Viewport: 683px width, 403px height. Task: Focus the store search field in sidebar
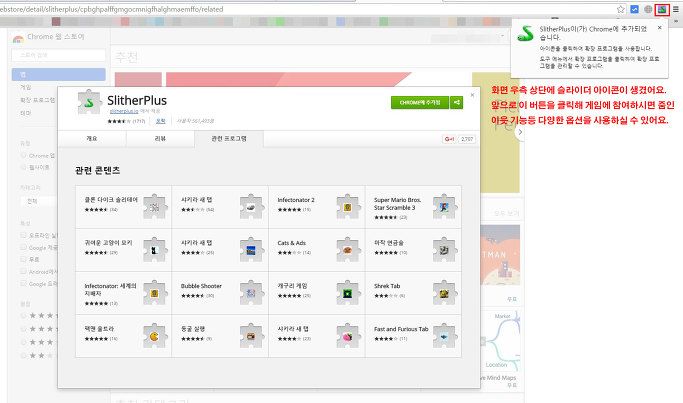58,55
